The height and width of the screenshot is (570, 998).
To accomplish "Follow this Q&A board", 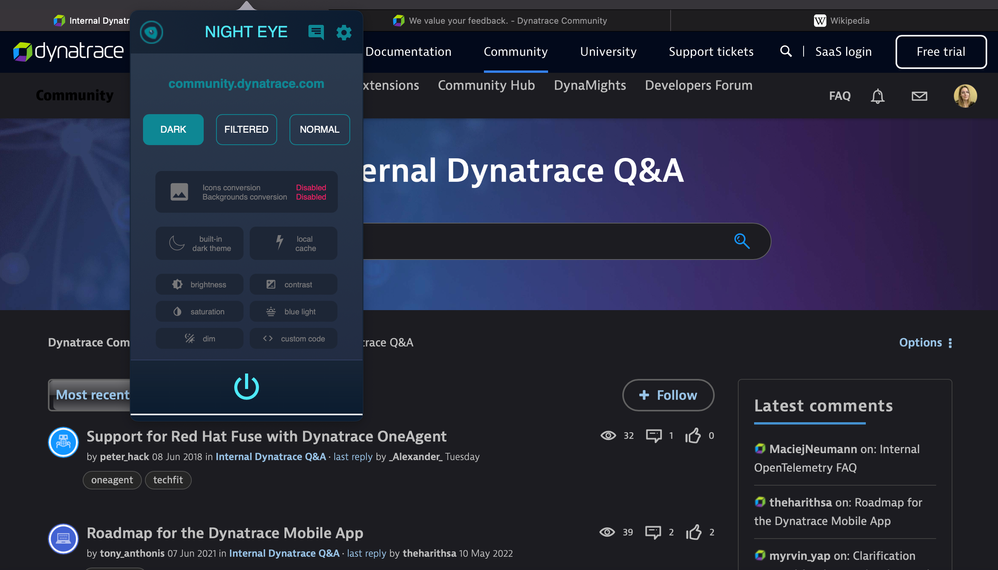I will (668, 395).
